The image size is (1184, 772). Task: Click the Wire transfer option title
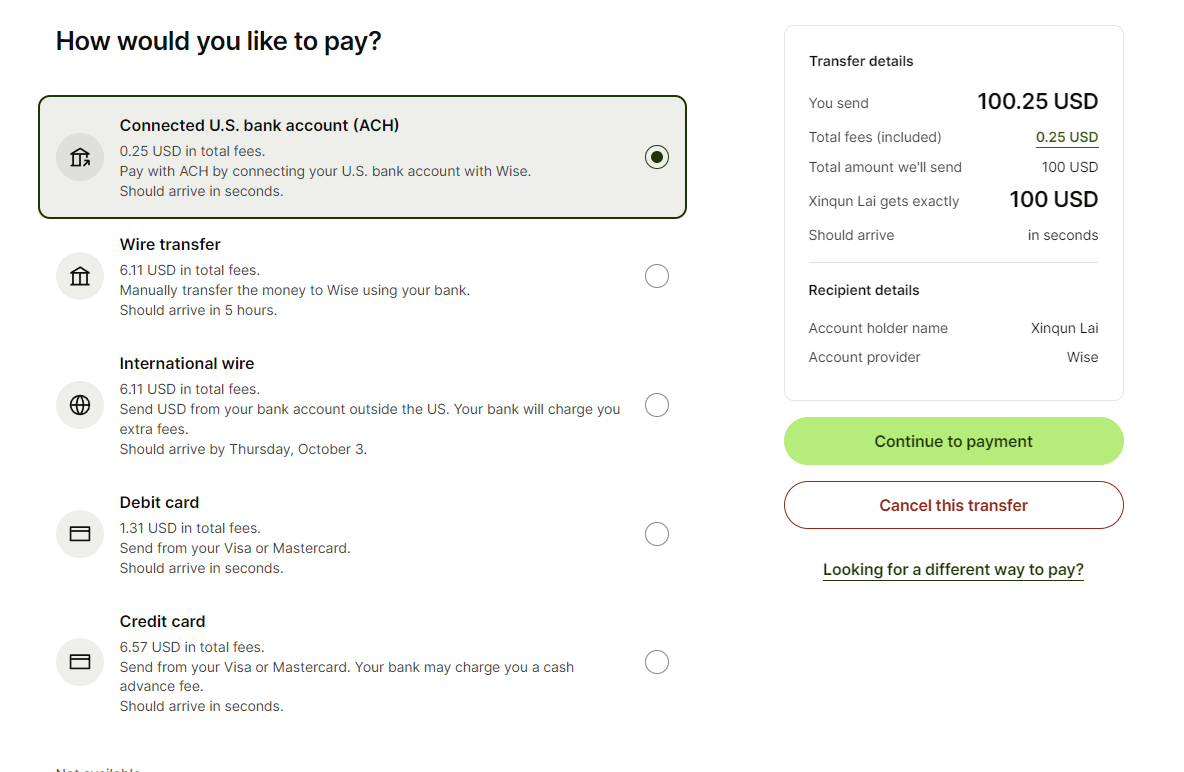click(x=170, y=244)
